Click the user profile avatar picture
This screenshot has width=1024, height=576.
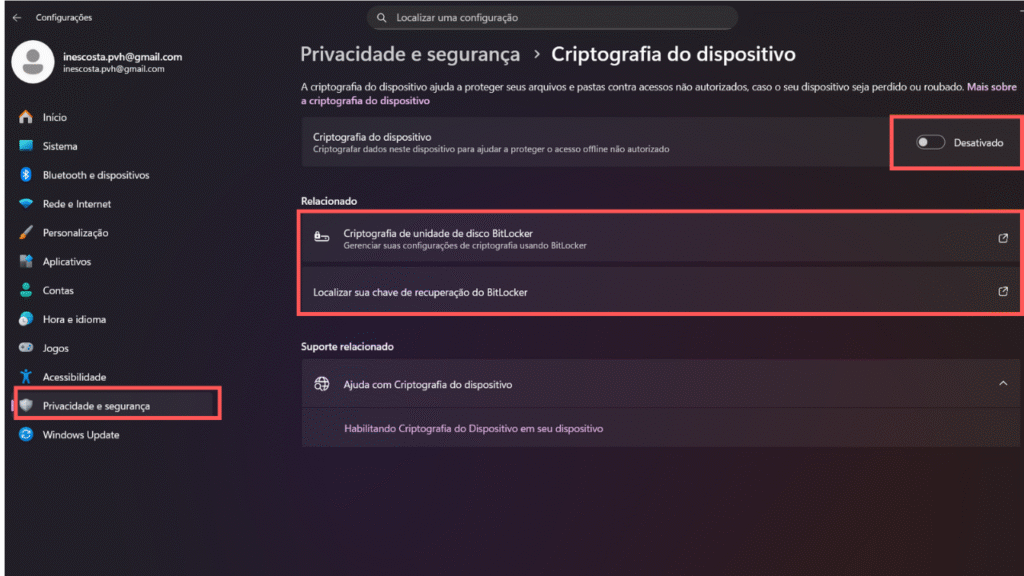pyautogui.click(x=31, y=62)
